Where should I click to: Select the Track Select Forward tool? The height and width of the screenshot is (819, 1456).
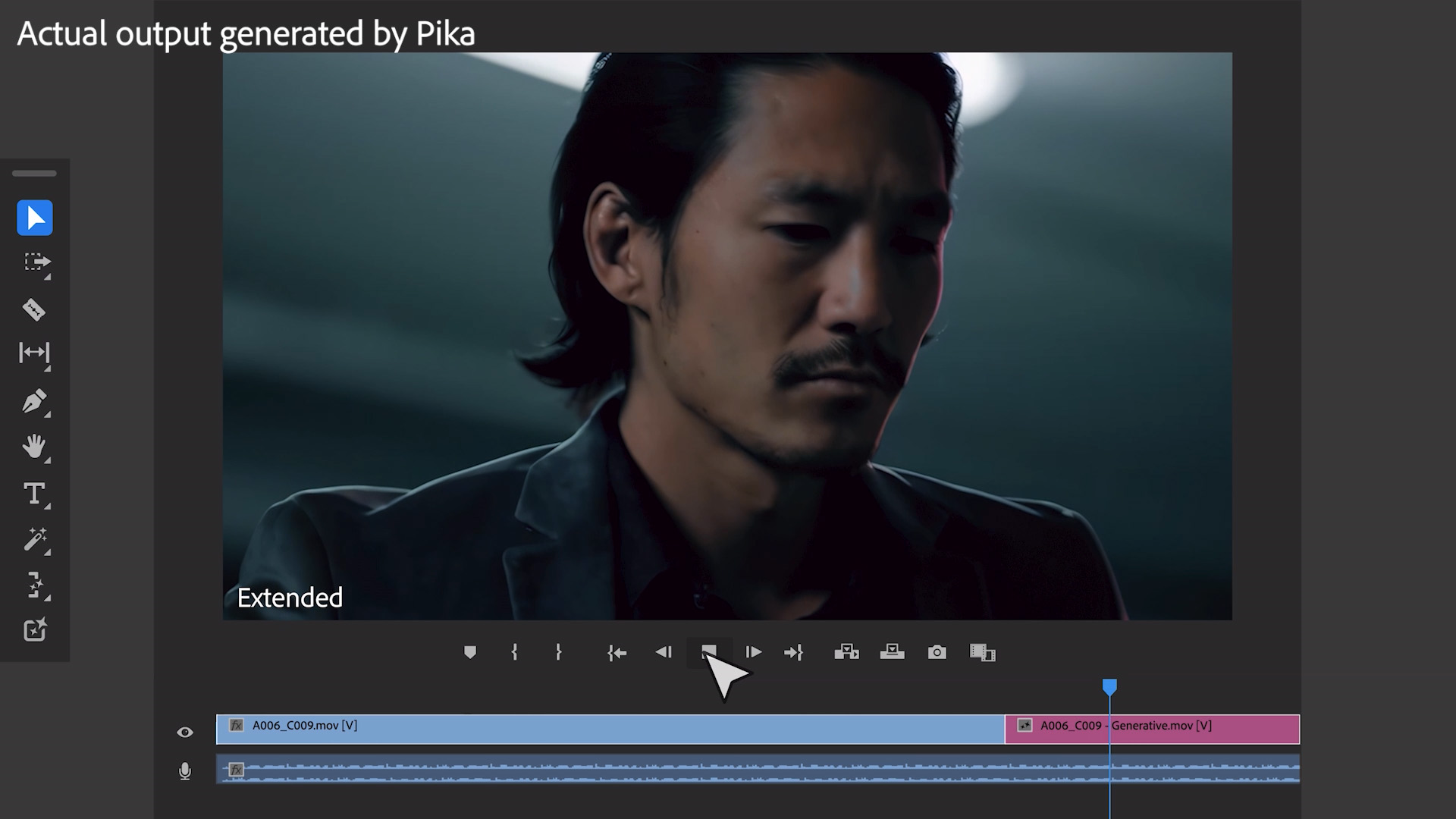point(35,262)
